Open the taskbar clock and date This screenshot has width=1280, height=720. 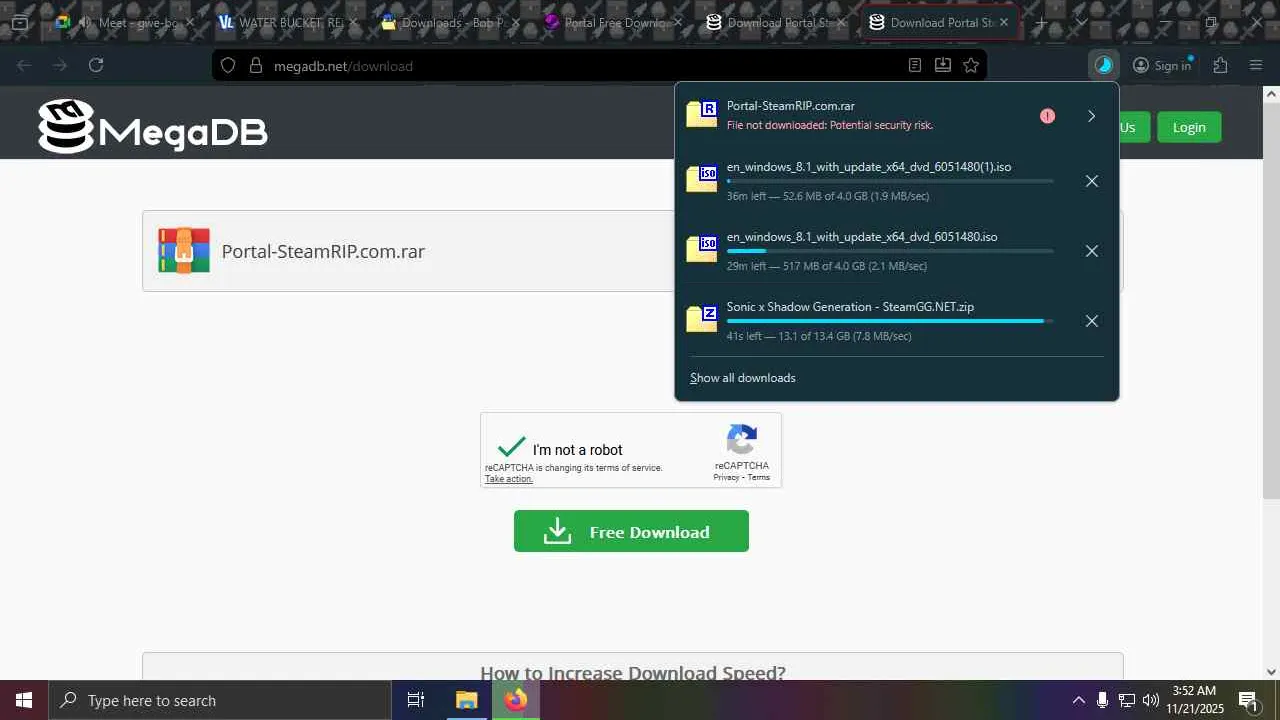[x=1195, y=700]
